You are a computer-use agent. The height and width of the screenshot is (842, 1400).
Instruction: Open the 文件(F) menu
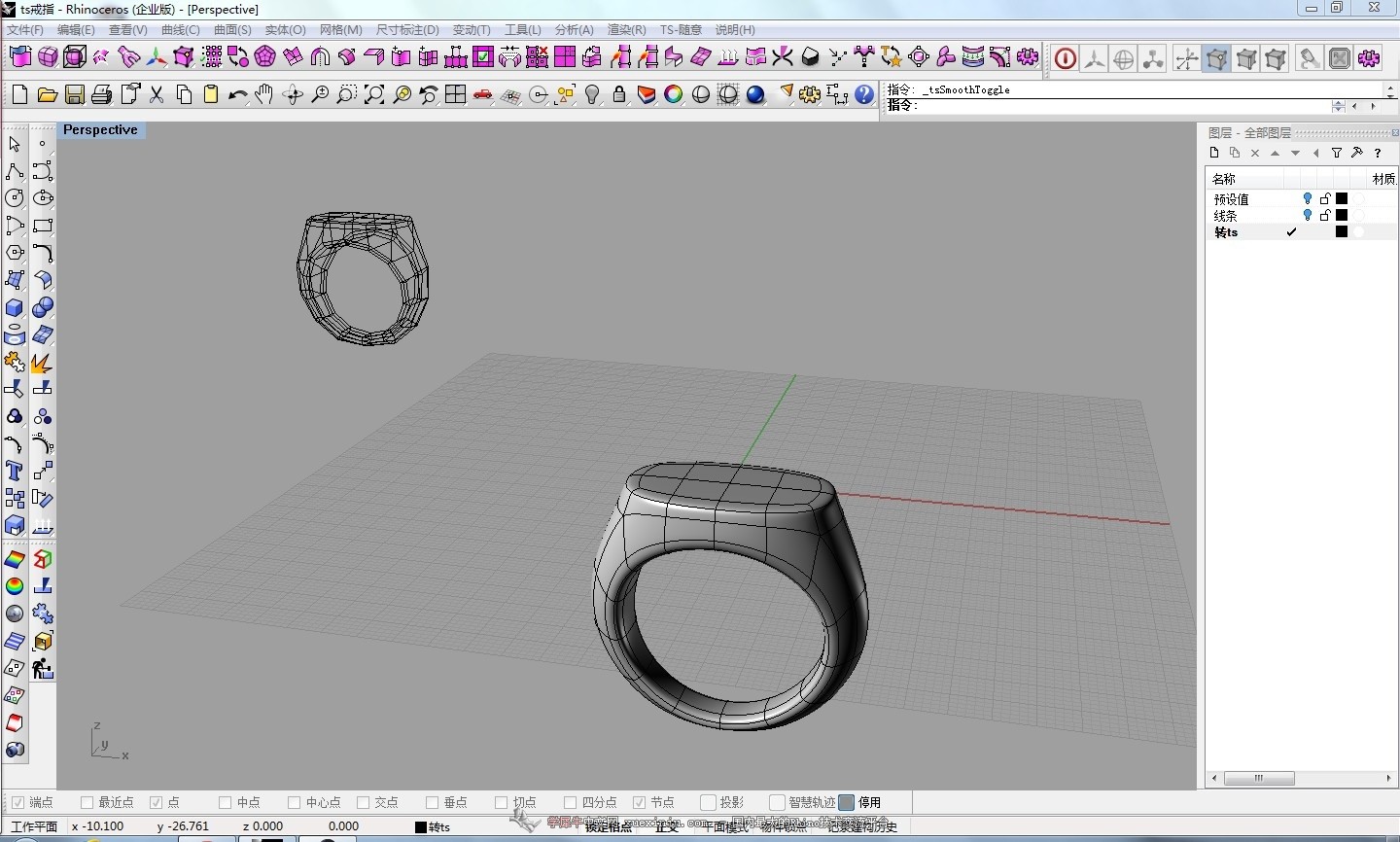pyautogui.click(x=25, y=30)
